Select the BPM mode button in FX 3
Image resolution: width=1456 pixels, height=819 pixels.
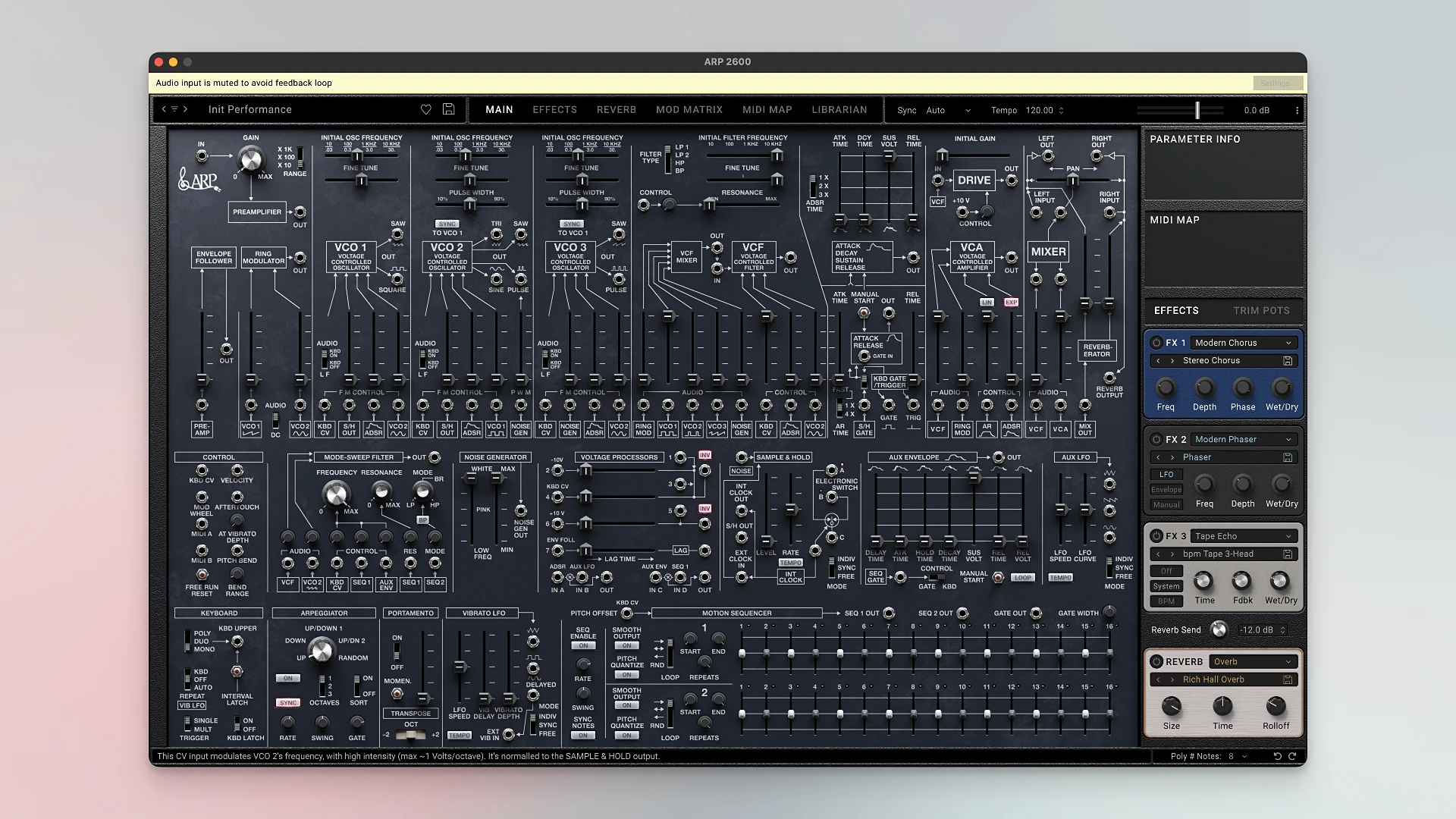pyautogui.click(x=1166, y=601)
